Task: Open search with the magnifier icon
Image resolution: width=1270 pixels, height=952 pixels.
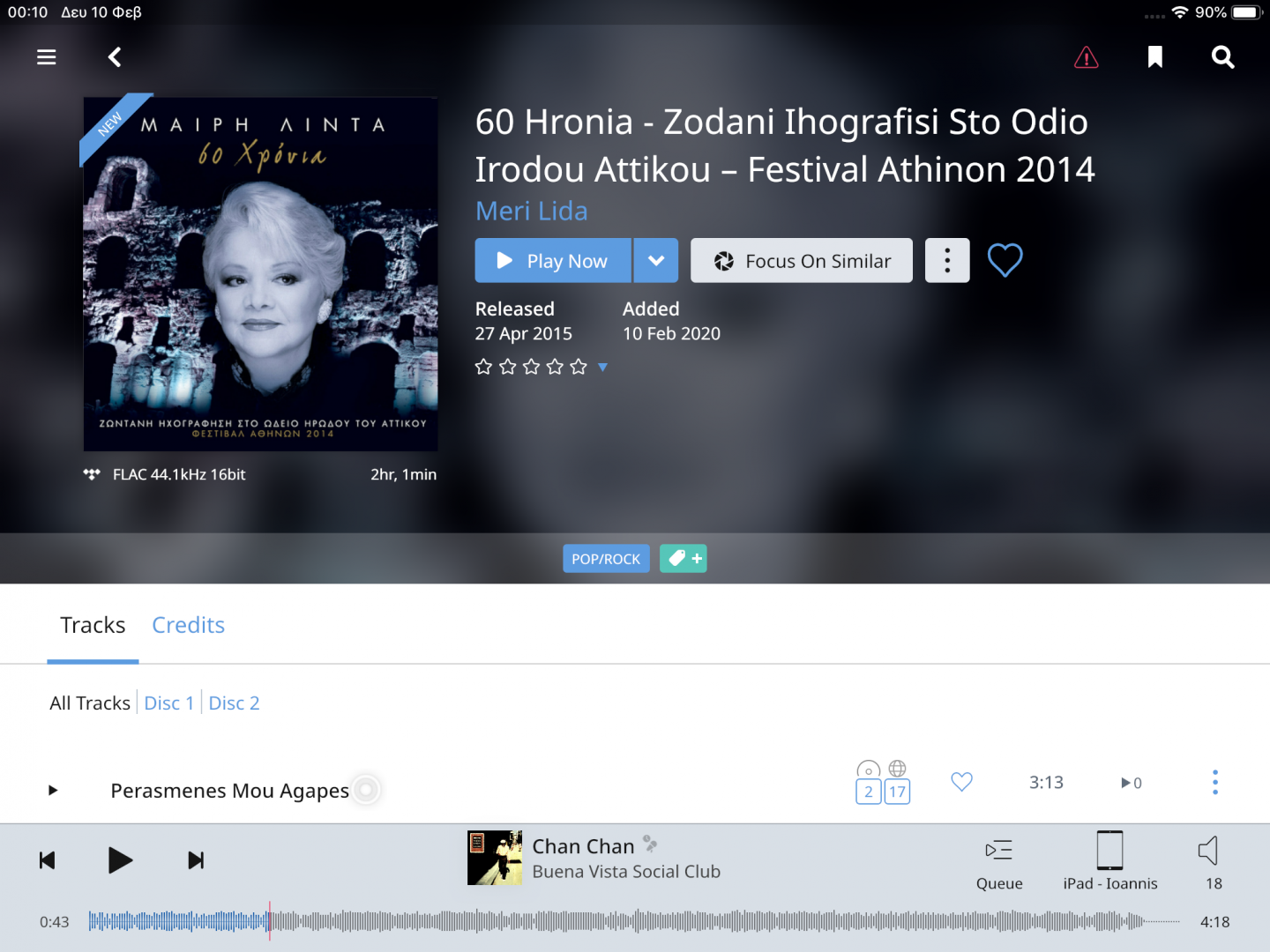Action: (1223, 57)
